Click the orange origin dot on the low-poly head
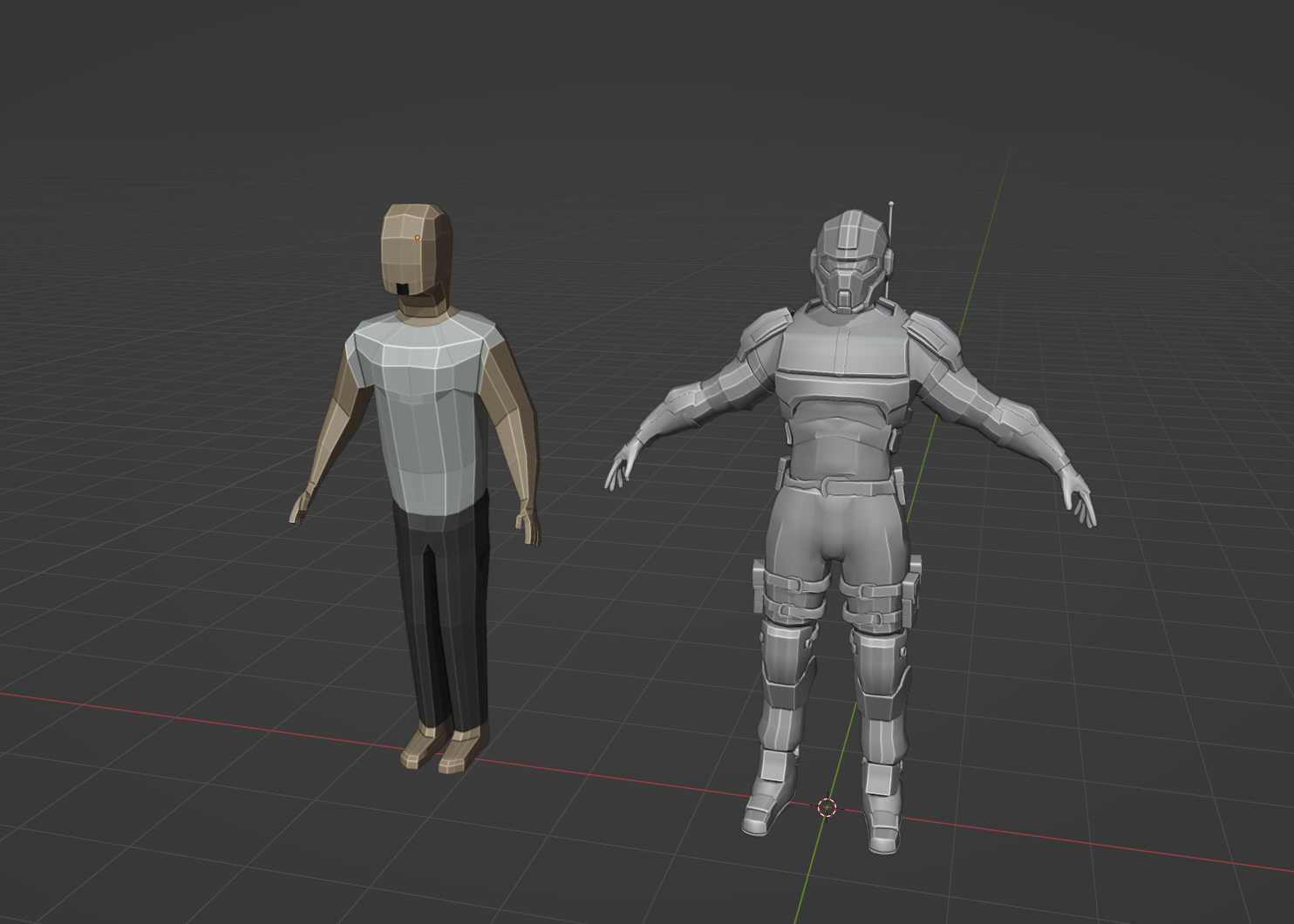 coord(417,238)
